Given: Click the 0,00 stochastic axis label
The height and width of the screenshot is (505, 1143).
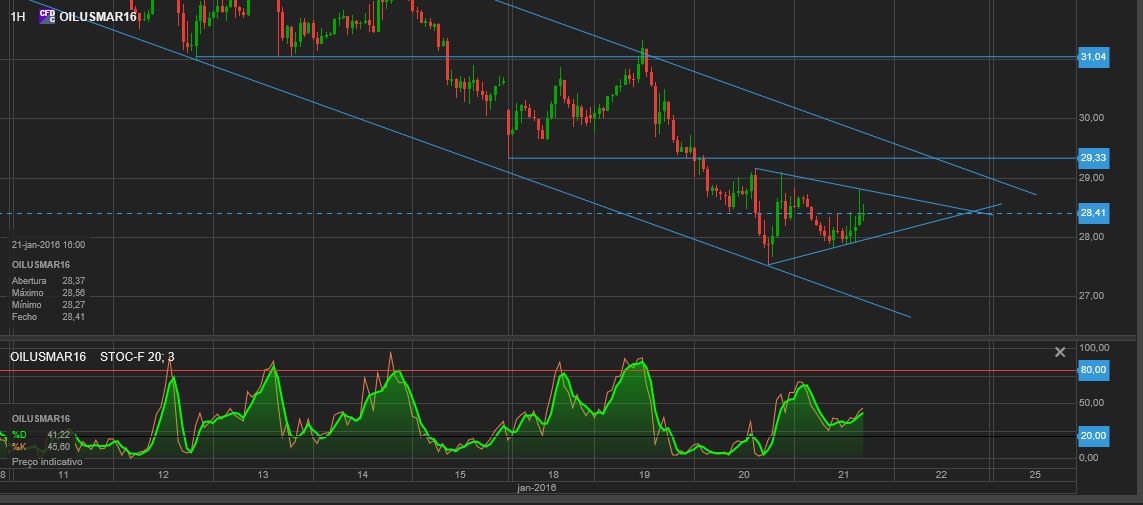Looking at the screenshot, I should (1088, 458).
